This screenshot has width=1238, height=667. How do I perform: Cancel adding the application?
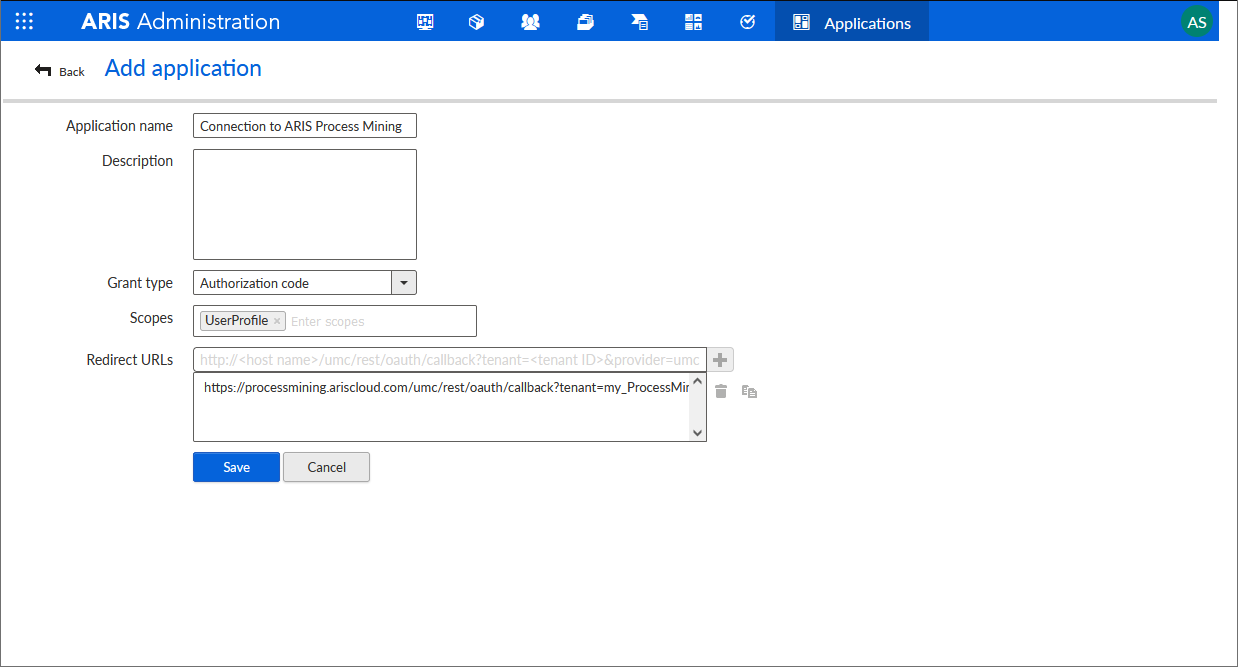pos(327,467)
